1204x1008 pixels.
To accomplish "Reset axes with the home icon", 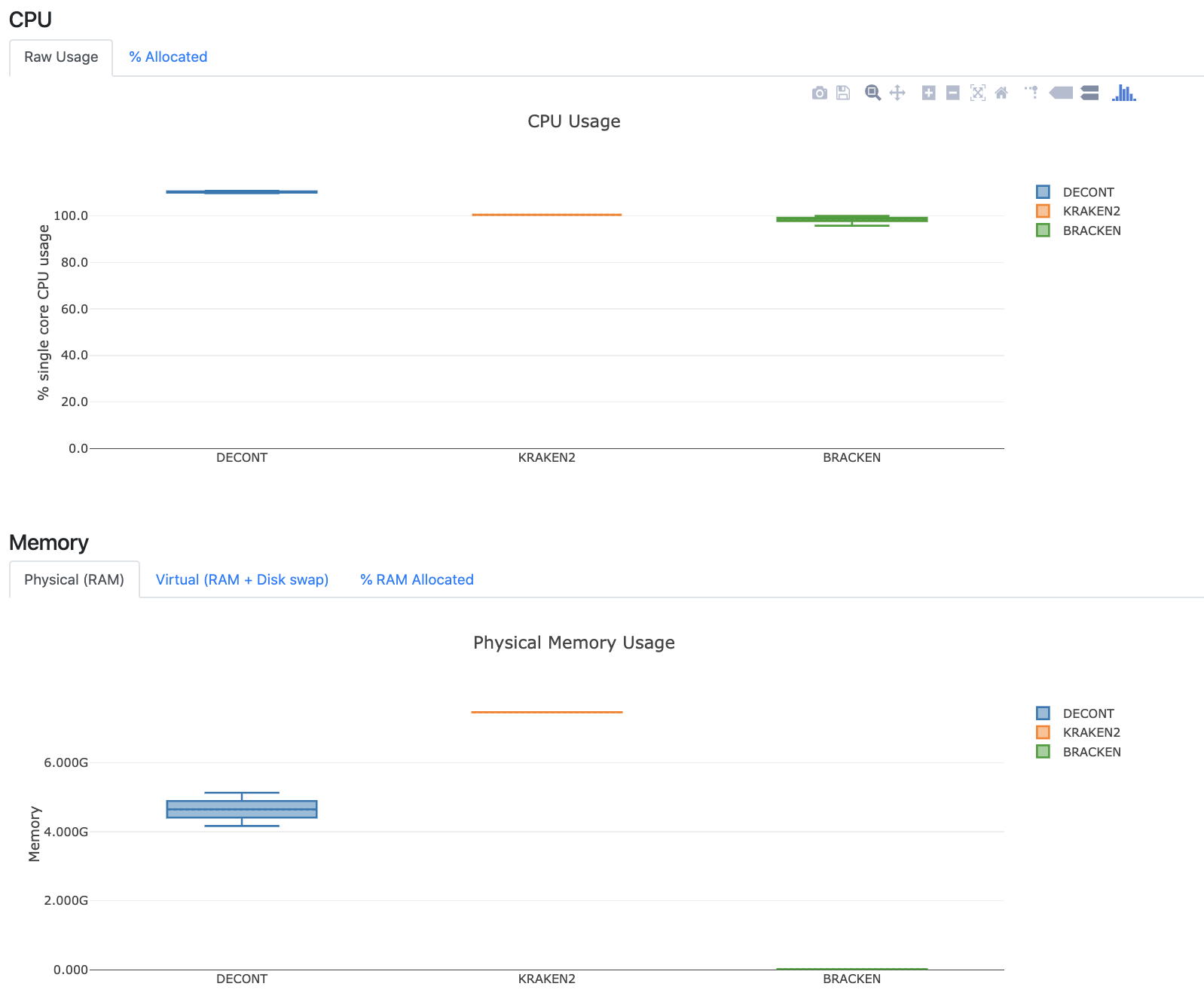I will (x=1001, y=93).
